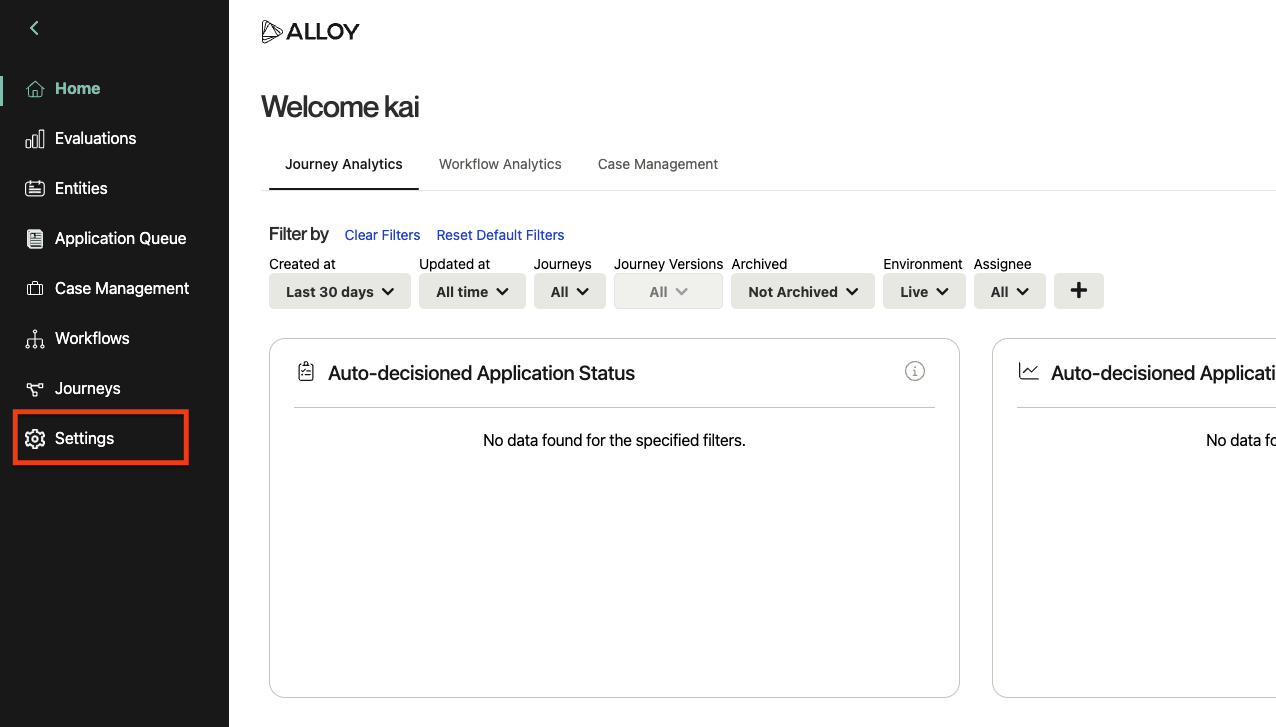Viewport: 1276px width, 727px height.
Task: Open Updated at All time dropdown
Action: tap(472, 292)
